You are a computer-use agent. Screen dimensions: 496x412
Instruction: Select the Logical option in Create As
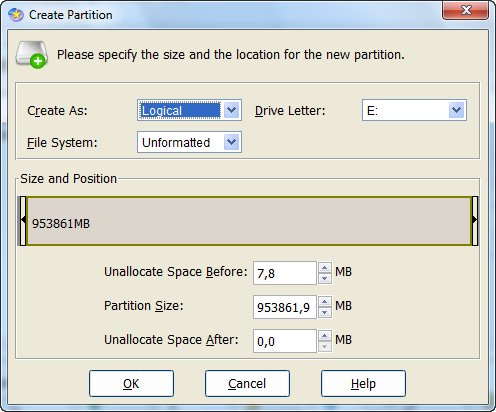click(180, 110)
